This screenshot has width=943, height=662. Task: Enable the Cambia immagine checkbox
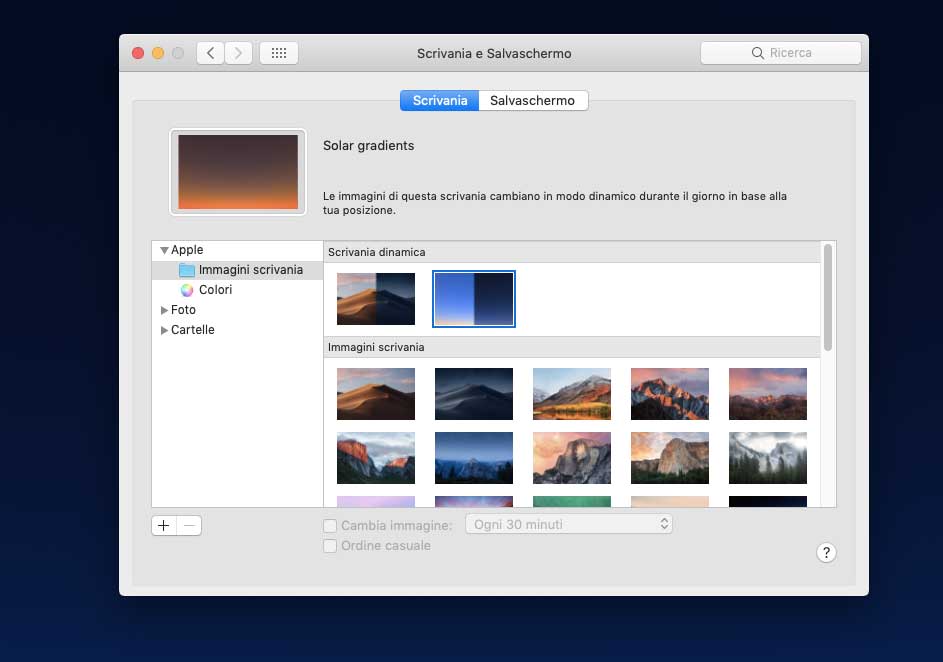pos(330,526)
